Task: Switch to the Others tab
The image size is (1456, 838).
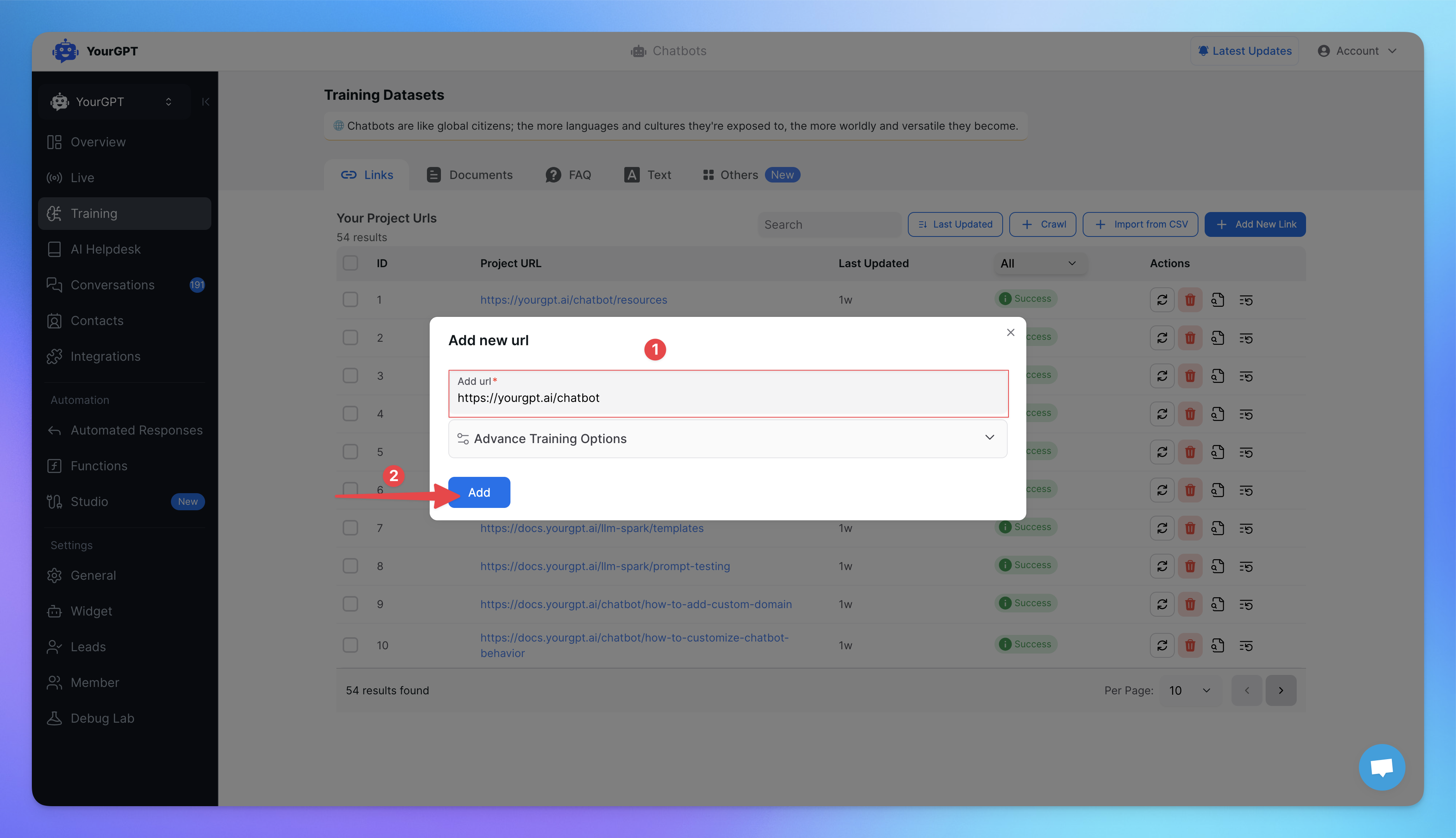Action: (x=751, y=175)
